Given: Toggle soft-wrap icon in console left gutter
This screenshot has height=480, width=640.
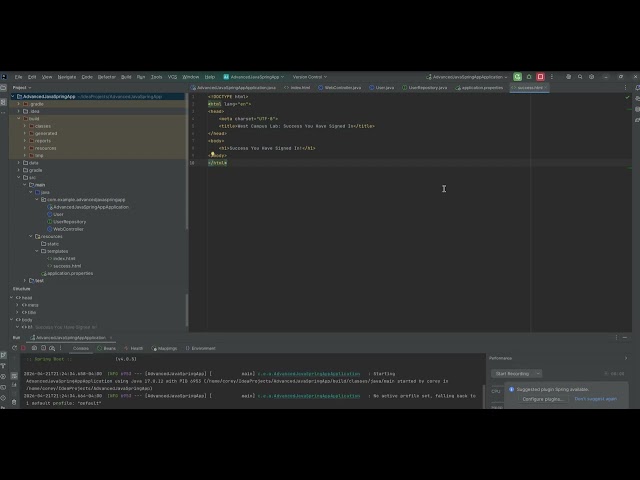Looking at the screenshot, I should 14,376.
